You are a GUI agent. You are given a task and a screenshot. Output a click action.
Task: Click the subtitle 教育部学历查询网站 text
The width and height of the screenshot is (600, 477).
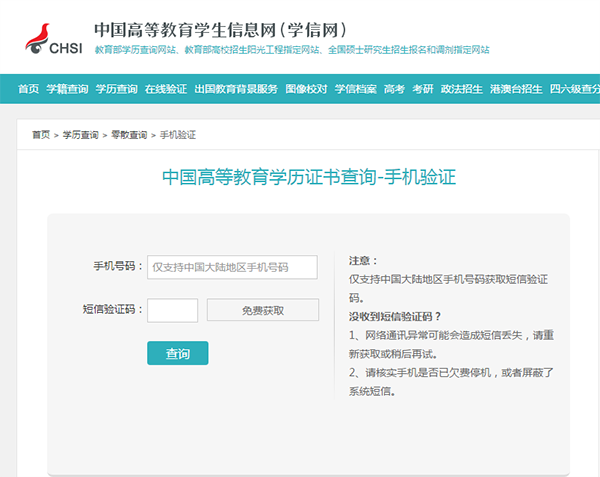[135, 50]
